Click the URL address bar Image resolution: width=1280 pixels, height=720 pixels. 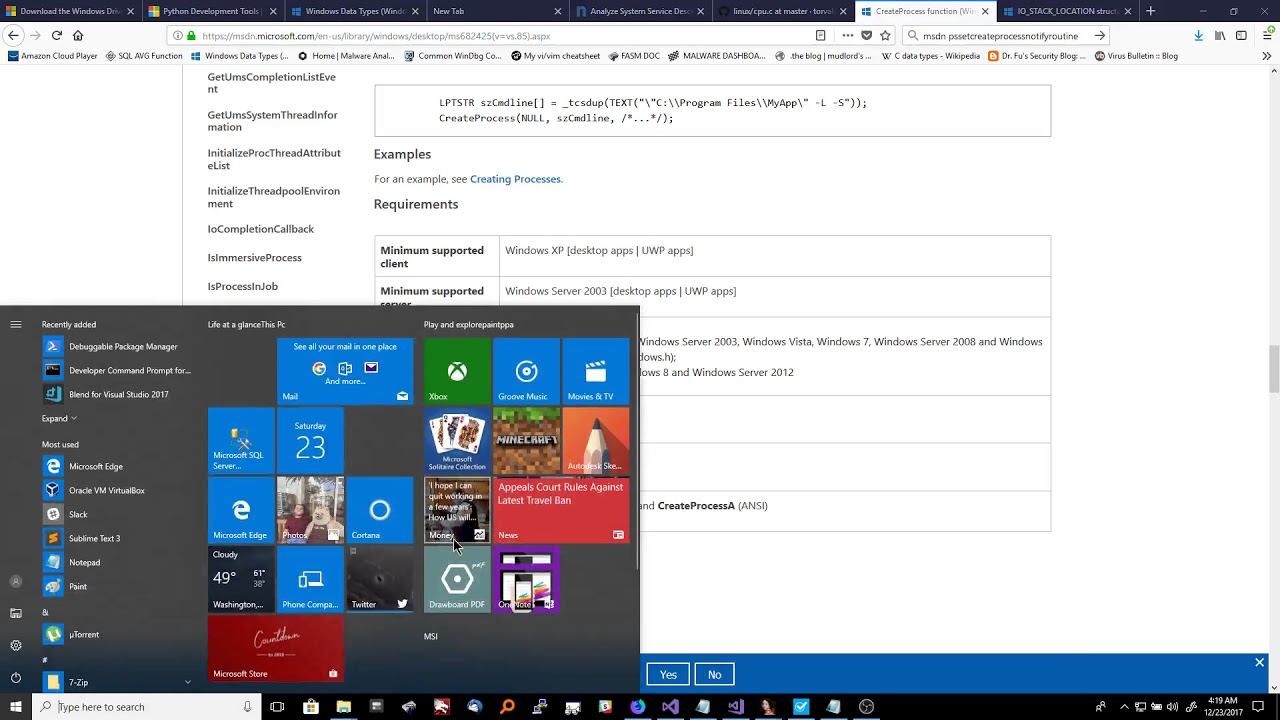[x=500, y=35]
